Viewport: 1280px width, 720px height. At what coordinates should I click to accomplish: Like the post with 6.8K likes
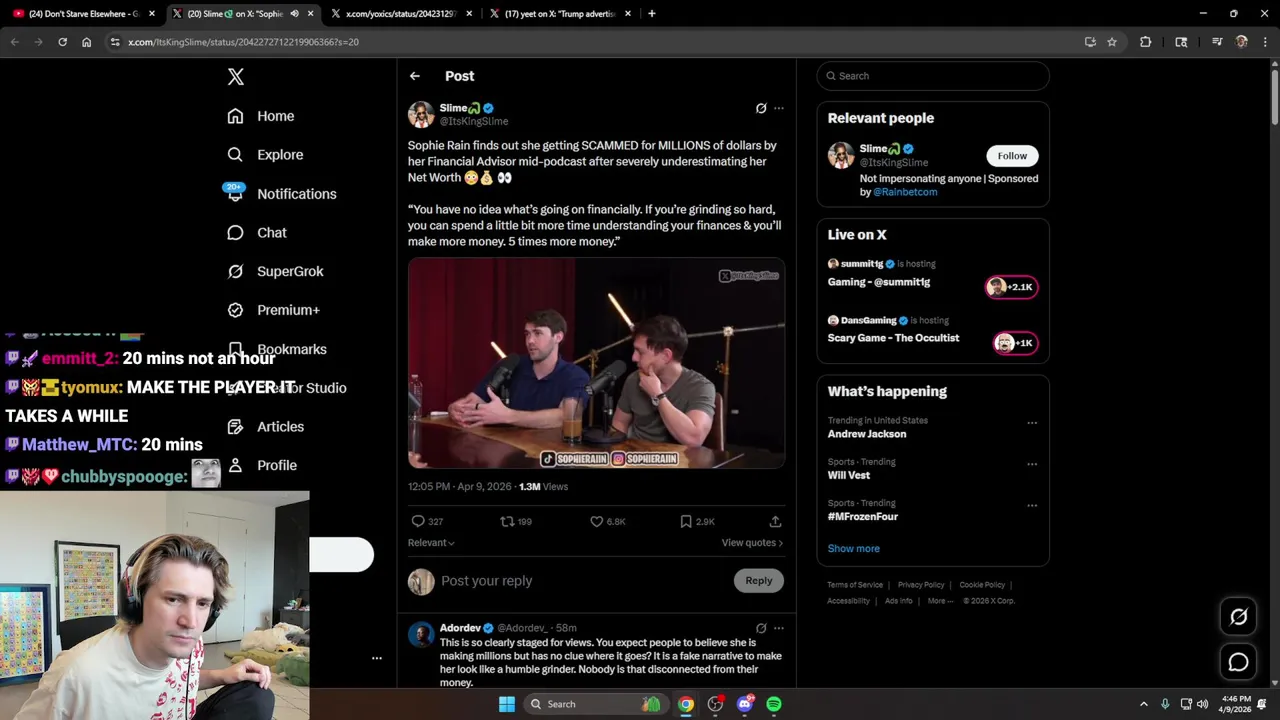coord(597,521)
